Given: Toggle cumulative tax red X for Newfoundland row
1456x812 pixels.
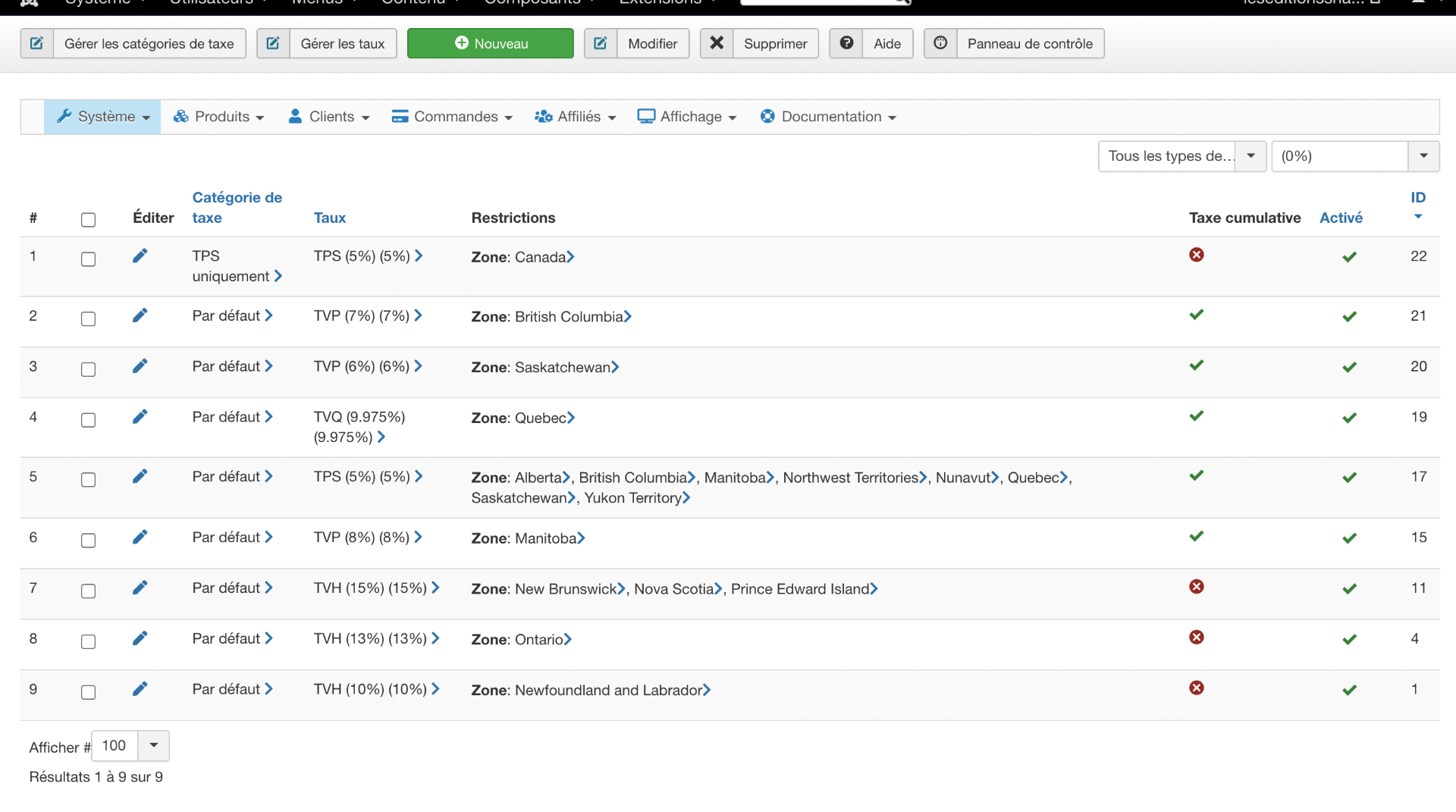Looking at the screenshot, I should pyautogui.click(x=1197, y=688).
